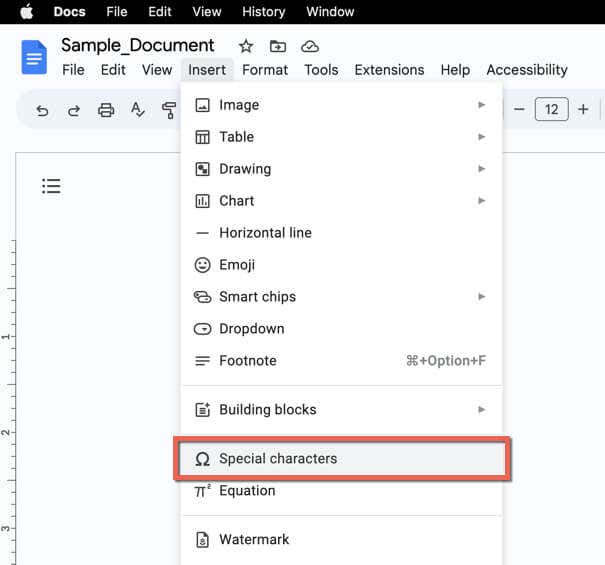Increase font size with plus button
Screen dimensions: 605x565
point(583,110)
